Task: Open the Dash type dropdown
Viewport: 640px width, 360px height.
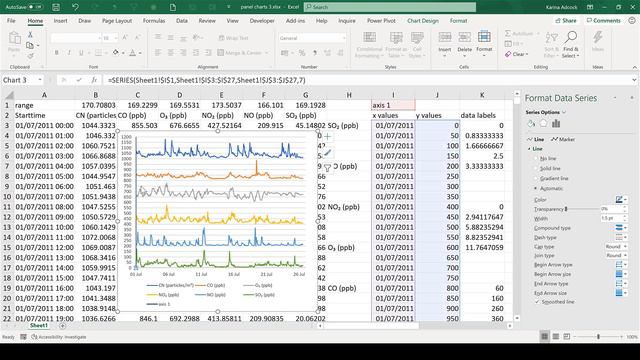Action: pyautogui.click(x=621, y=237)
